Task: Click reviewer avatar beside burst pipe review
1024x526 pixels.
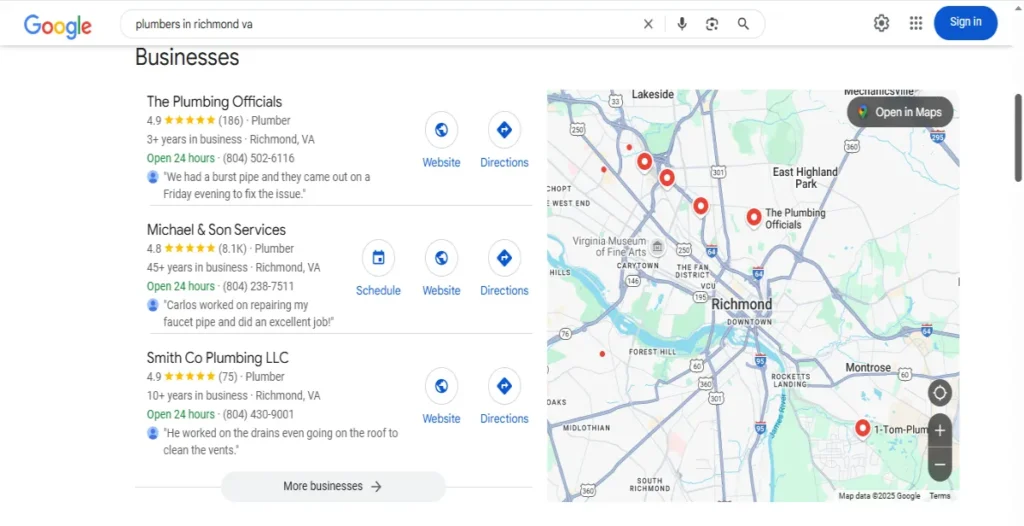Action: click(153, 177)
